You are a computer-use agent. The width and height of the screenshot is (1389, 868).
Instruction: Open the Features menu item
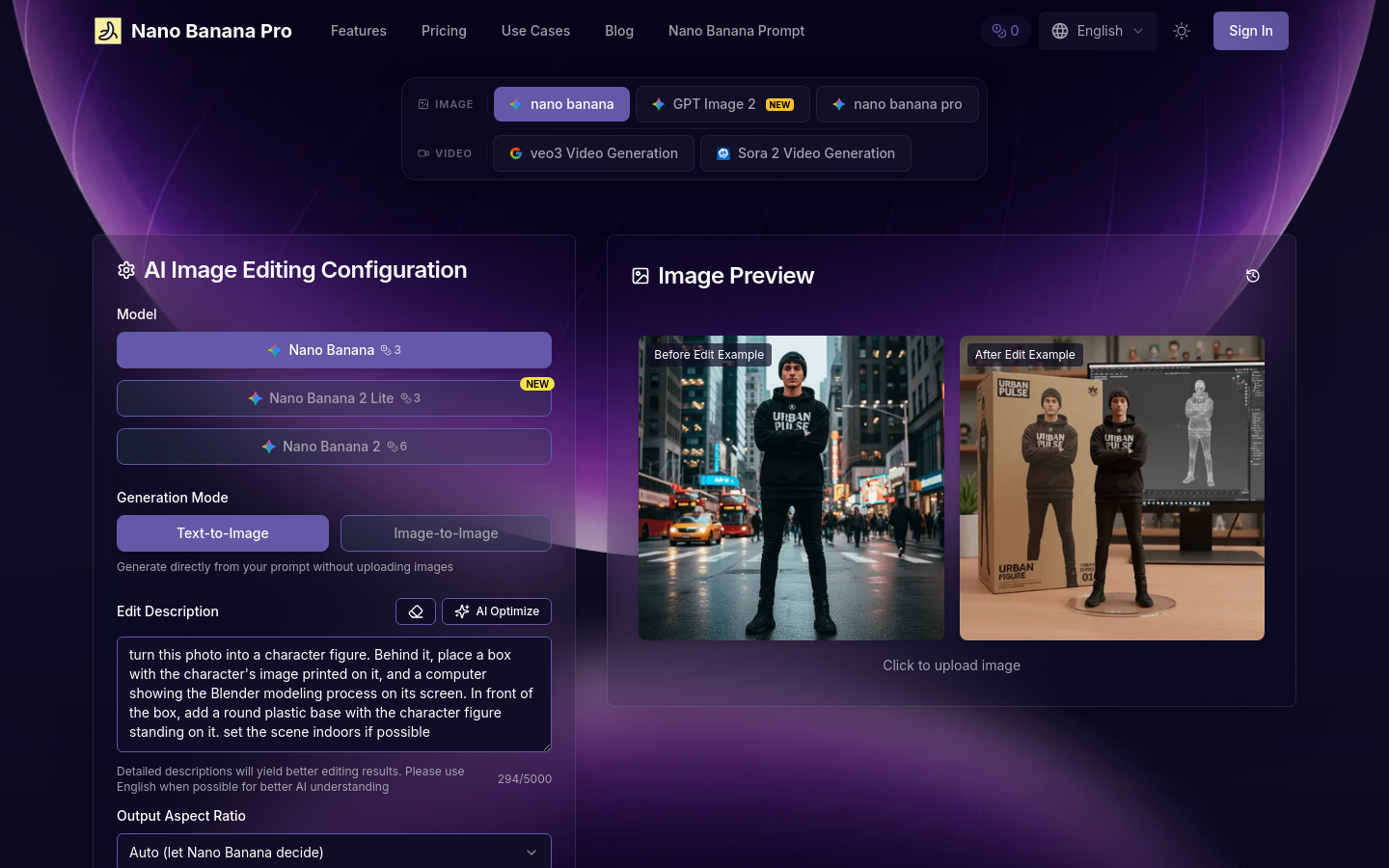[359, 31]
